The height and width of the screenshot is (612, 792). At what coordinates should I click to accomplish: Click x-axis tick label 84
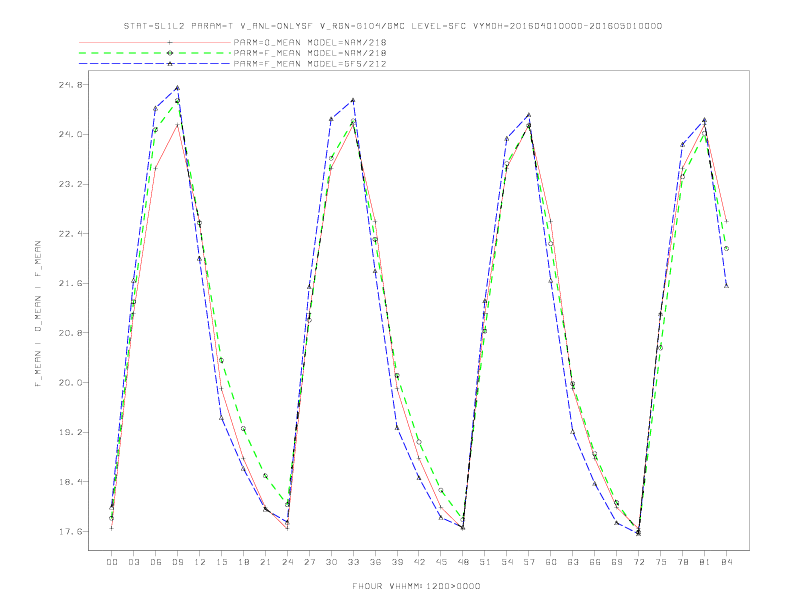coord(727,562)
